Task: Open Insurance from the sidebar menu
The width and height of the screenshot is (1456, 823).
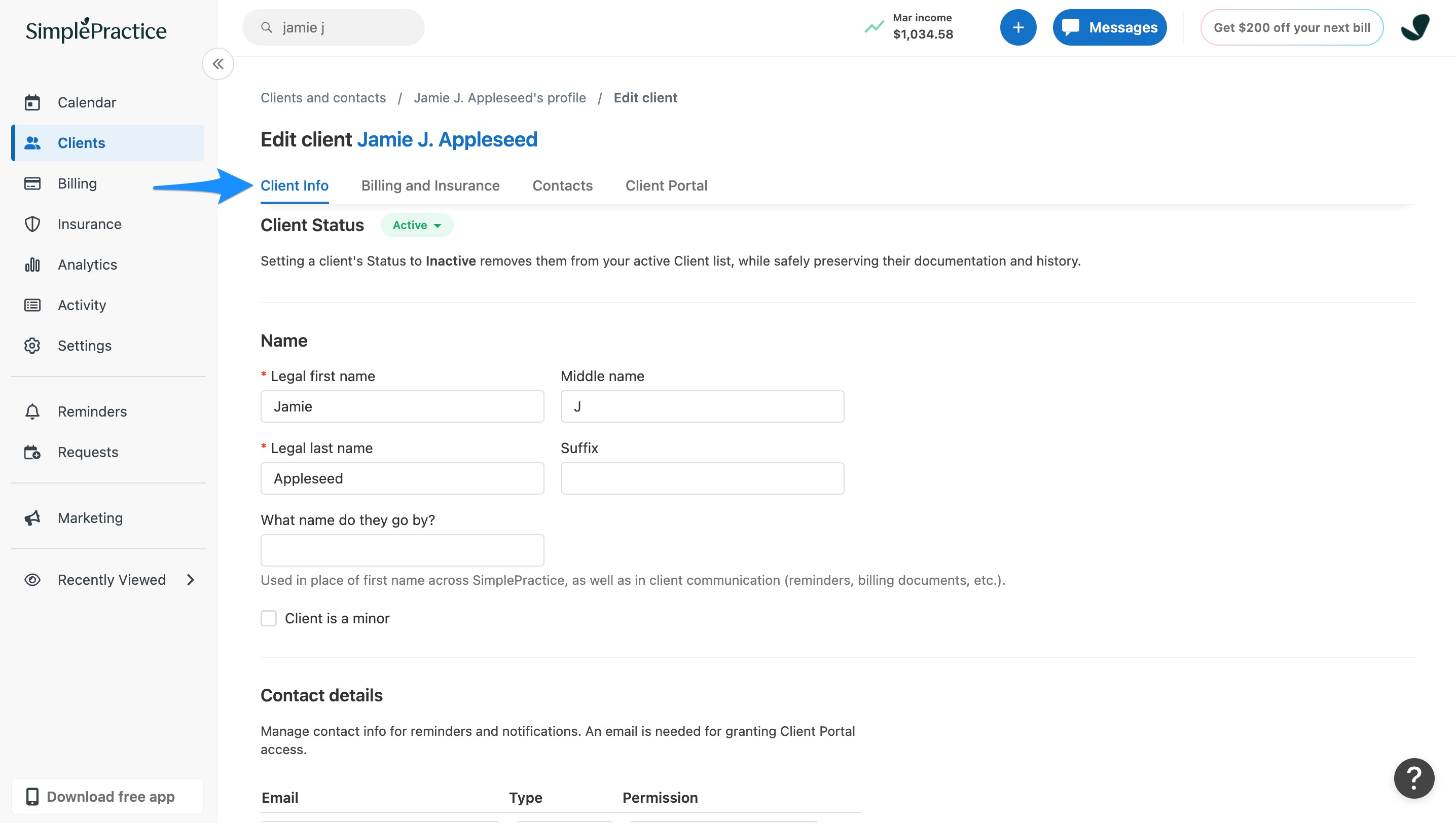Action: (107, 224)
